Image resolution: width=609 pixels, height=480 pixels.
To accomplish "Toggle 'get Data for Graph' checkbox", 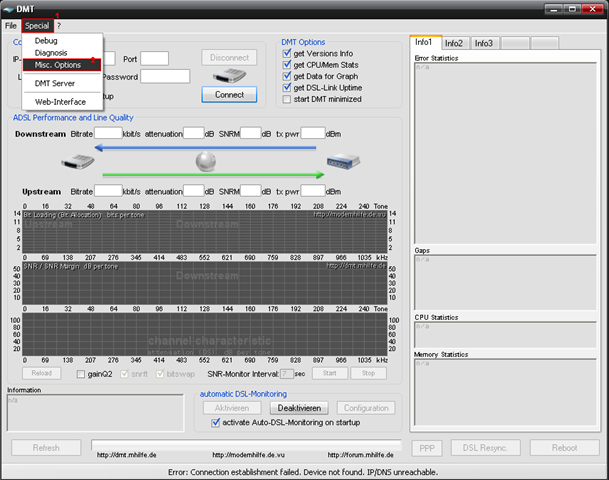I will (x=287, y=76).
